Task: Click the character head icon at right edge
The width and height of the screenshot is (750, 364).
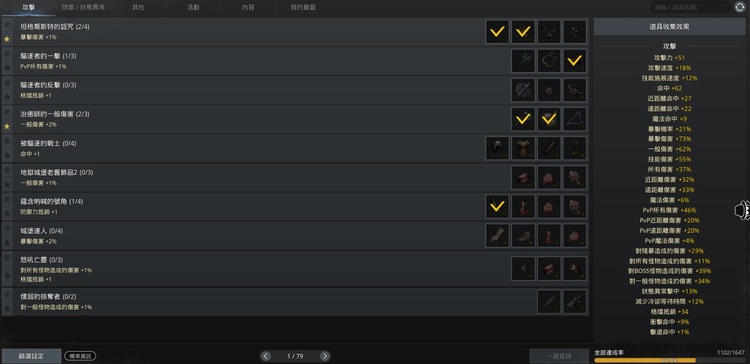Action: pos(742,210)
